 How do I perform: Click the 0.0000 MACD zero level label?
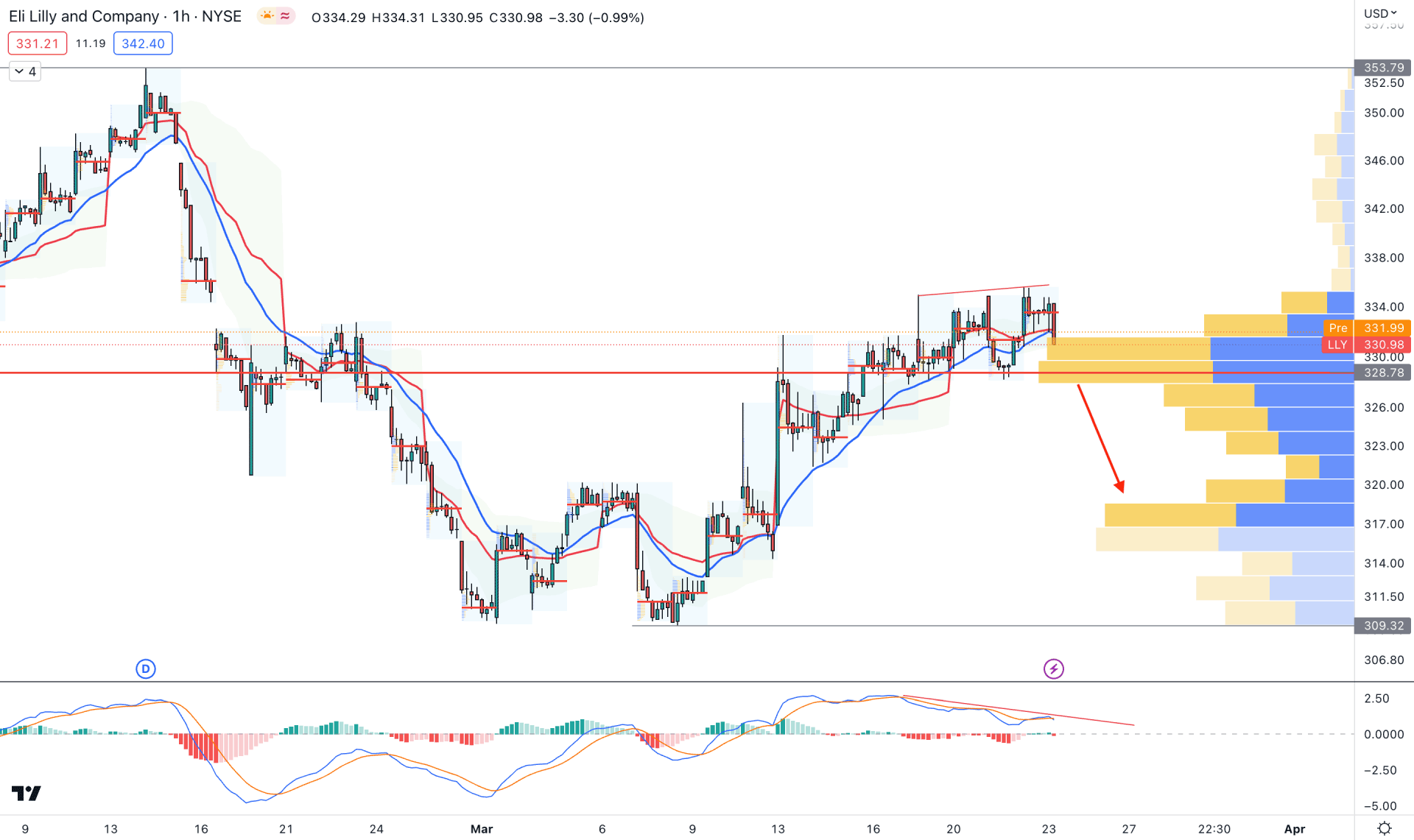1384,734
